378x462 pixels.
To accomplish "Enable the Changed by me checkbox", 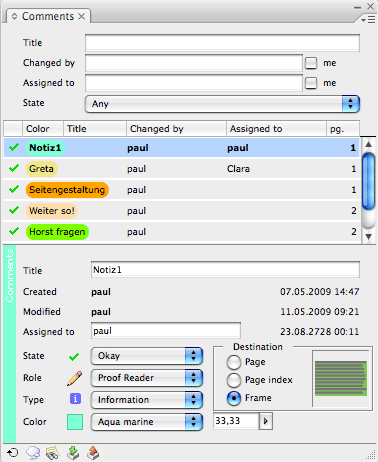I will click(x=311, y=63).
